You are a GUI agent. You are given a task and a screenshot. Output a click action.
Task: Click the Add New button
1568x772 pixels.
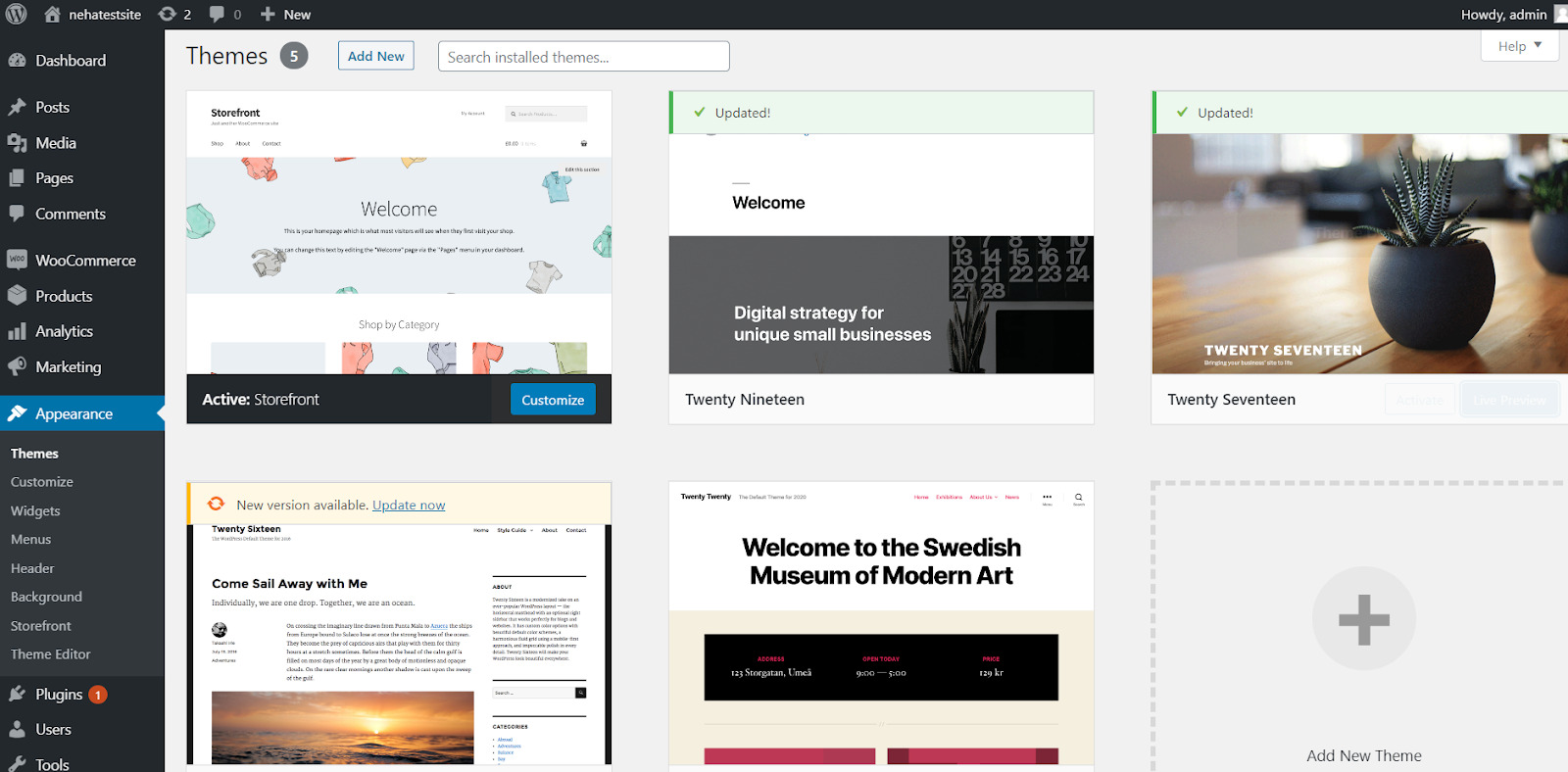click(376, 56)
